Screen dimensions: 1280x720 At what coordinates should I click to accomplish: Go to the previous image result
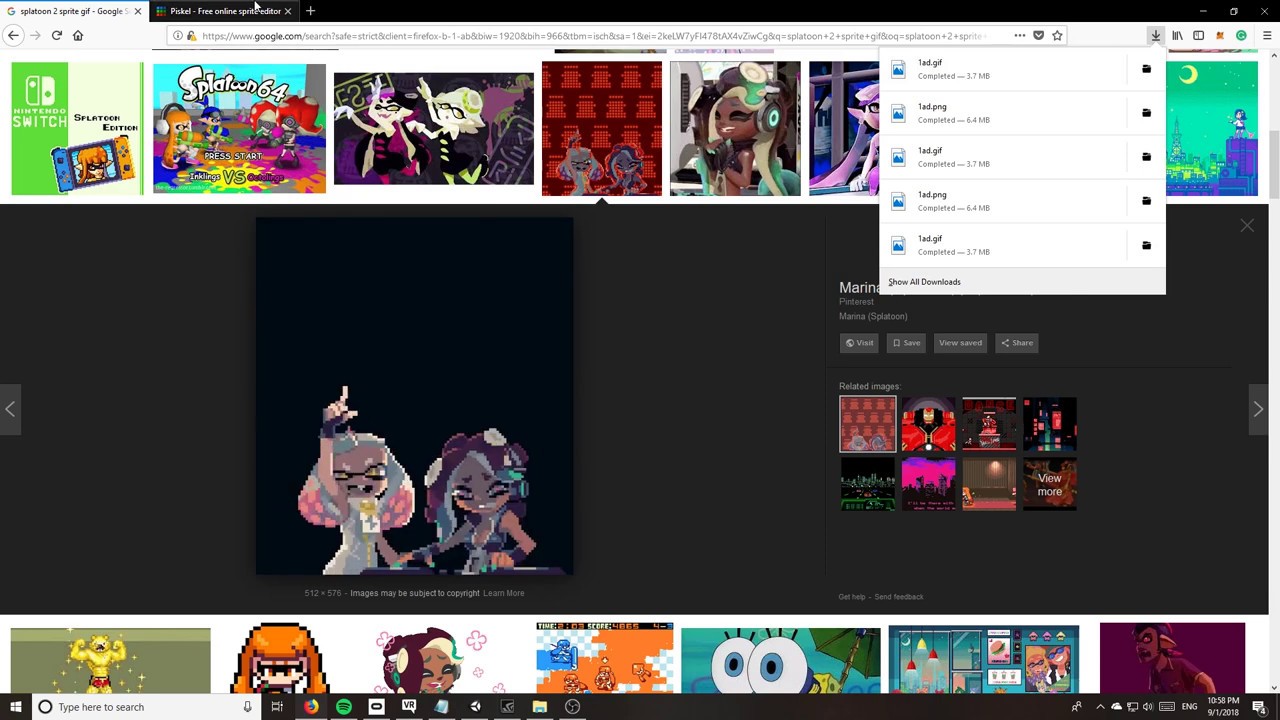(10, 409)
